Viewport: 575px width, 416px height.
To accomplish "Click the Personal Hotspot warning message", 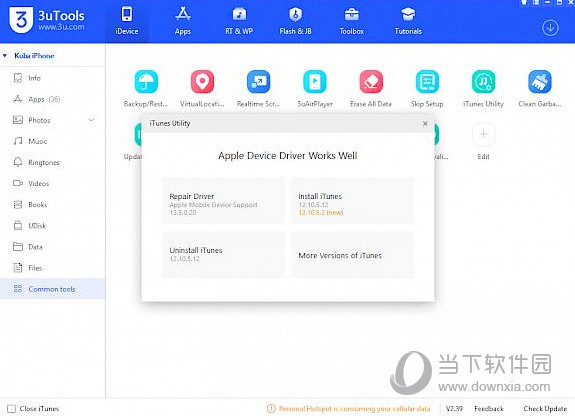I will (x=354, y=408).
